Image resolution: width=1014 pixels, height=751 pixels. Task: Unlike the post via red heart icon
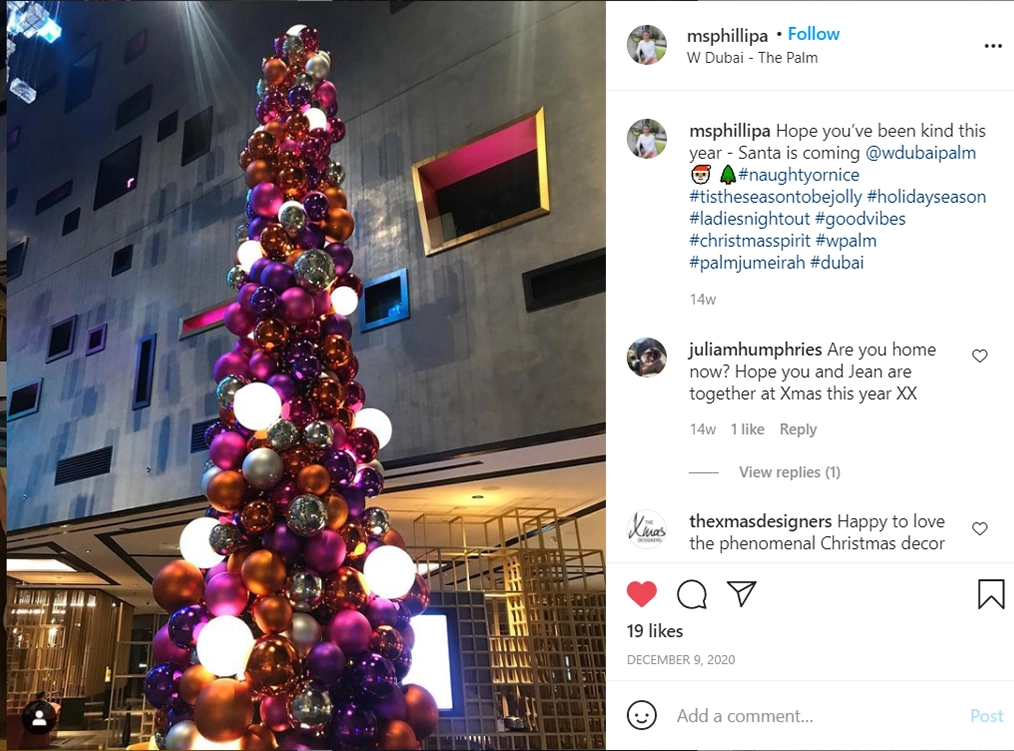642,594
